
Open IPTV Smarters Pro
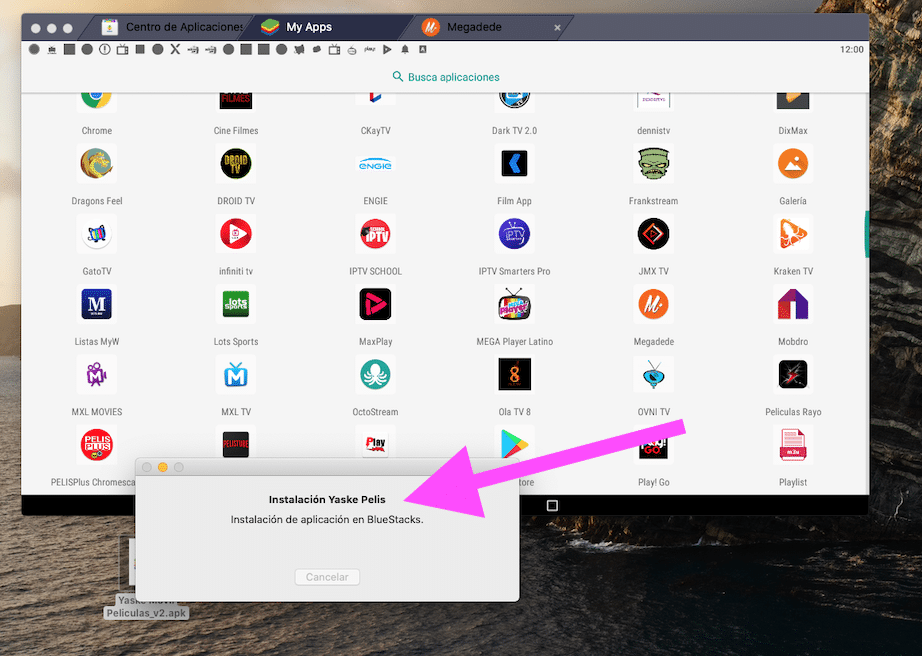point(514,233)
